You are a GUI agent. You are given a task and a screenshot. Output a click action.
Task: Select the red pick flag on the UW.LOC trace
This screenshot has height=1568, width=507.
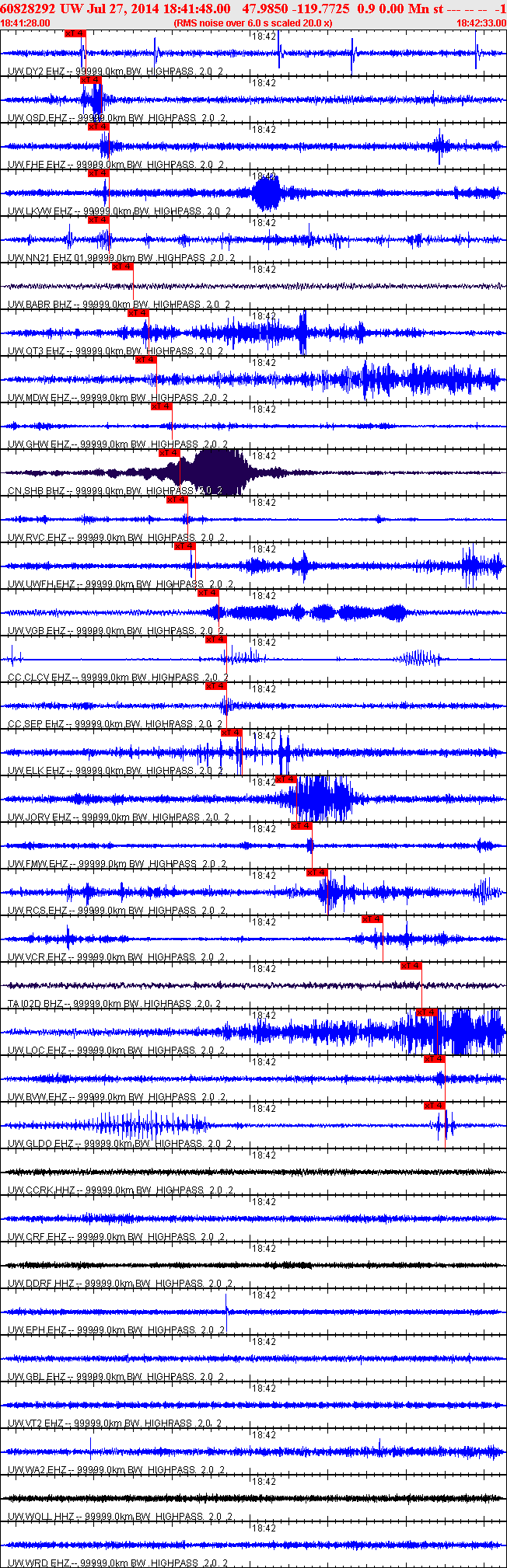tap(427, 1012)
